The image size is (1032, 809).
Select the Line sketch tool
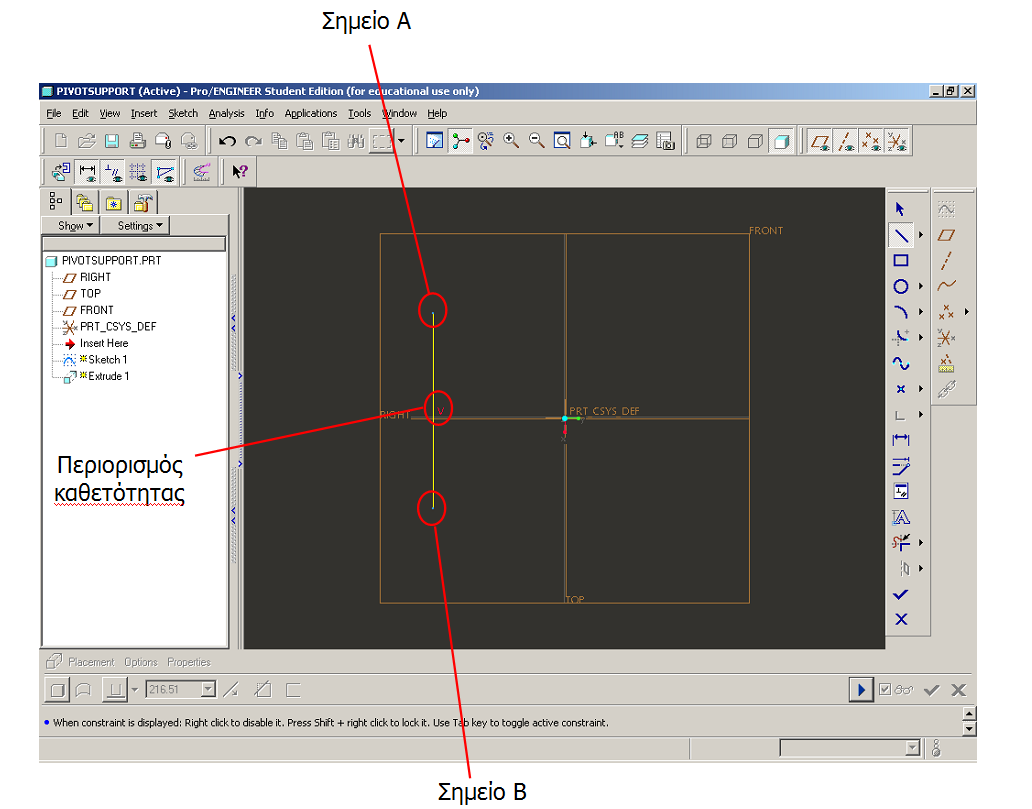click(x=901, y=235)
